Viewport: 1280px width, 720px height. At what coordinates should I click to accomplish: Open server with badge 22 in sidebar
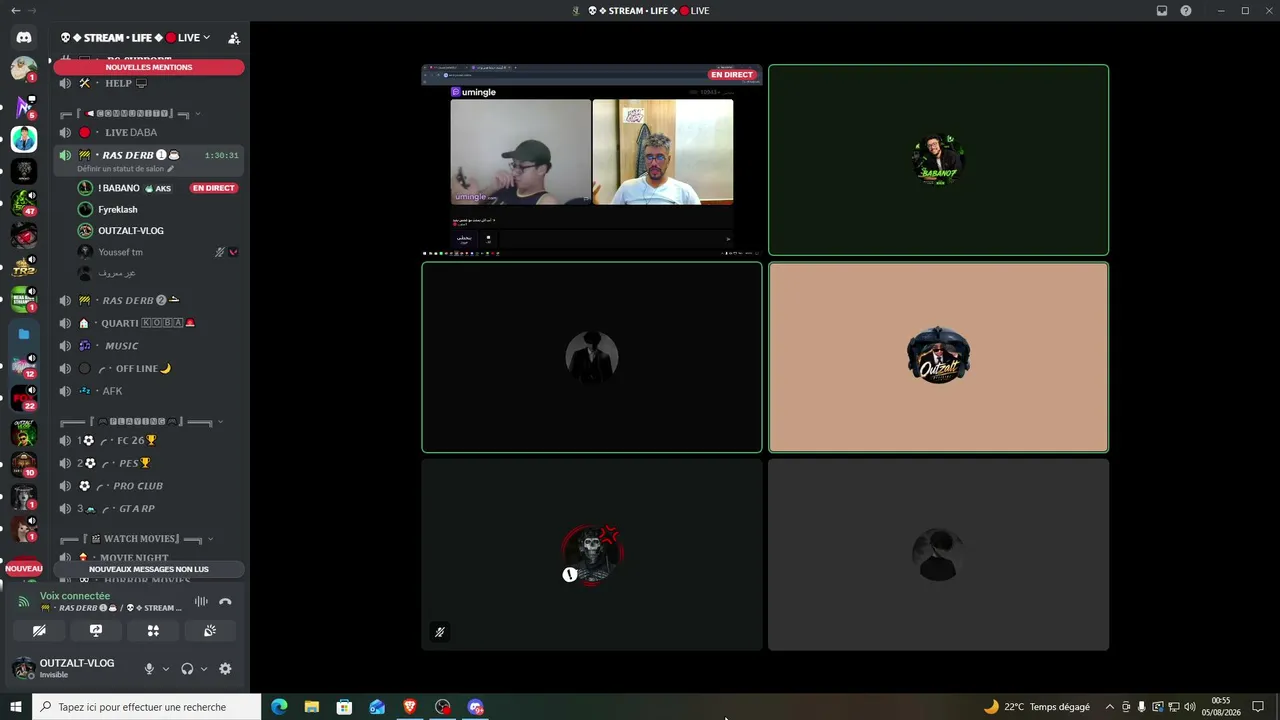(24, 398)
